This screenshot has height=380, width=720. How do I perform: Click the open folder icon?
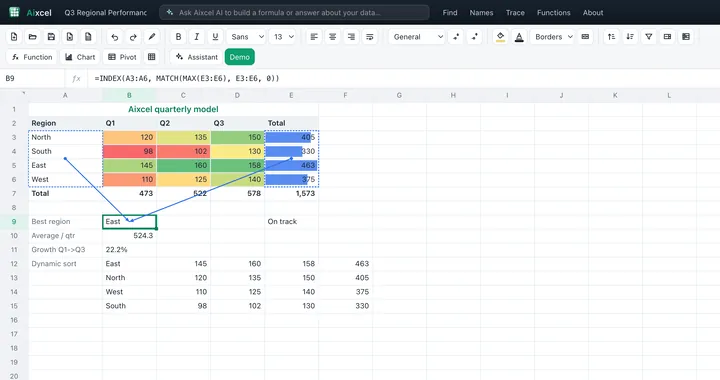[33, 37]
